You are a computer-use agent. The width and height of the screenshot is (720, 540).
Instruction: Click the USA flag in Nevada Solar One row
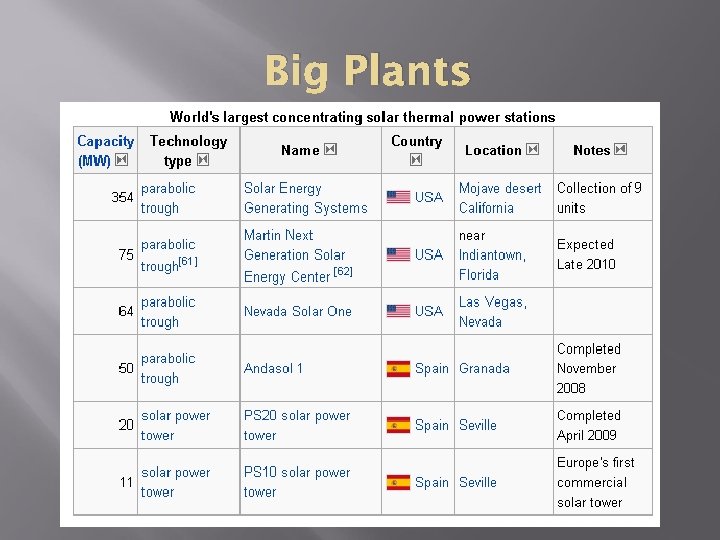click(399, 311)
